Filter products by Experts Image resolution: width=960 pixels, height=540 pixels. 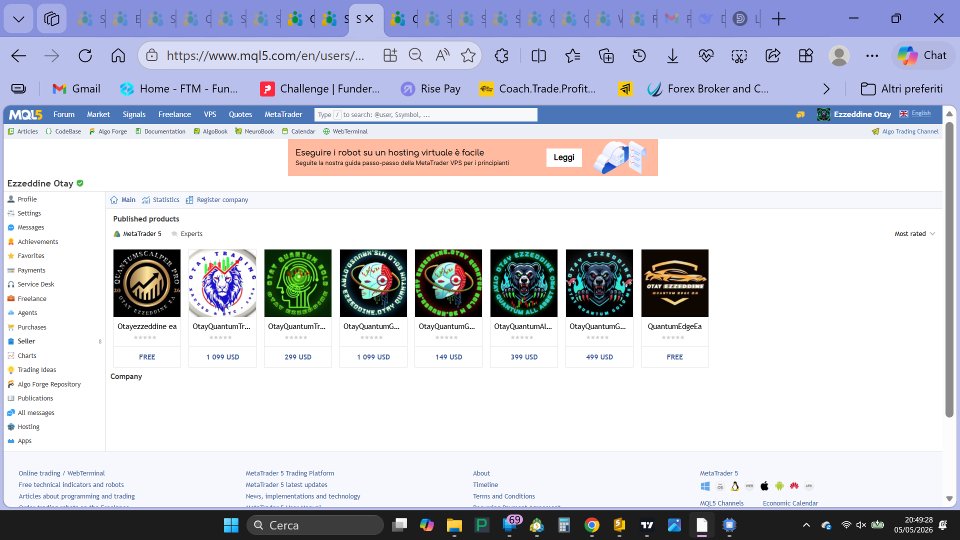[187, 233]
